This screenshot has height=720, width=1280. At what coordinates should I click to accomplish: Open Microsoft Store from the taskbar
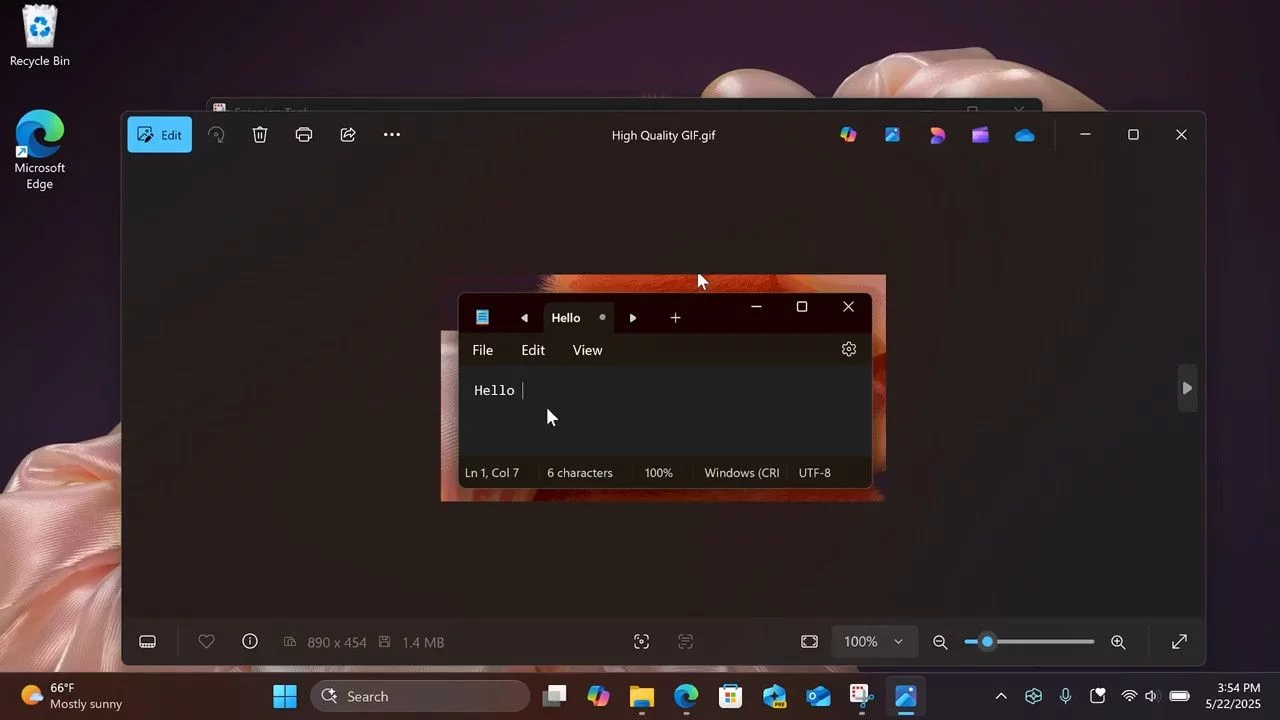pyautogui.click(x=730, y=696)
